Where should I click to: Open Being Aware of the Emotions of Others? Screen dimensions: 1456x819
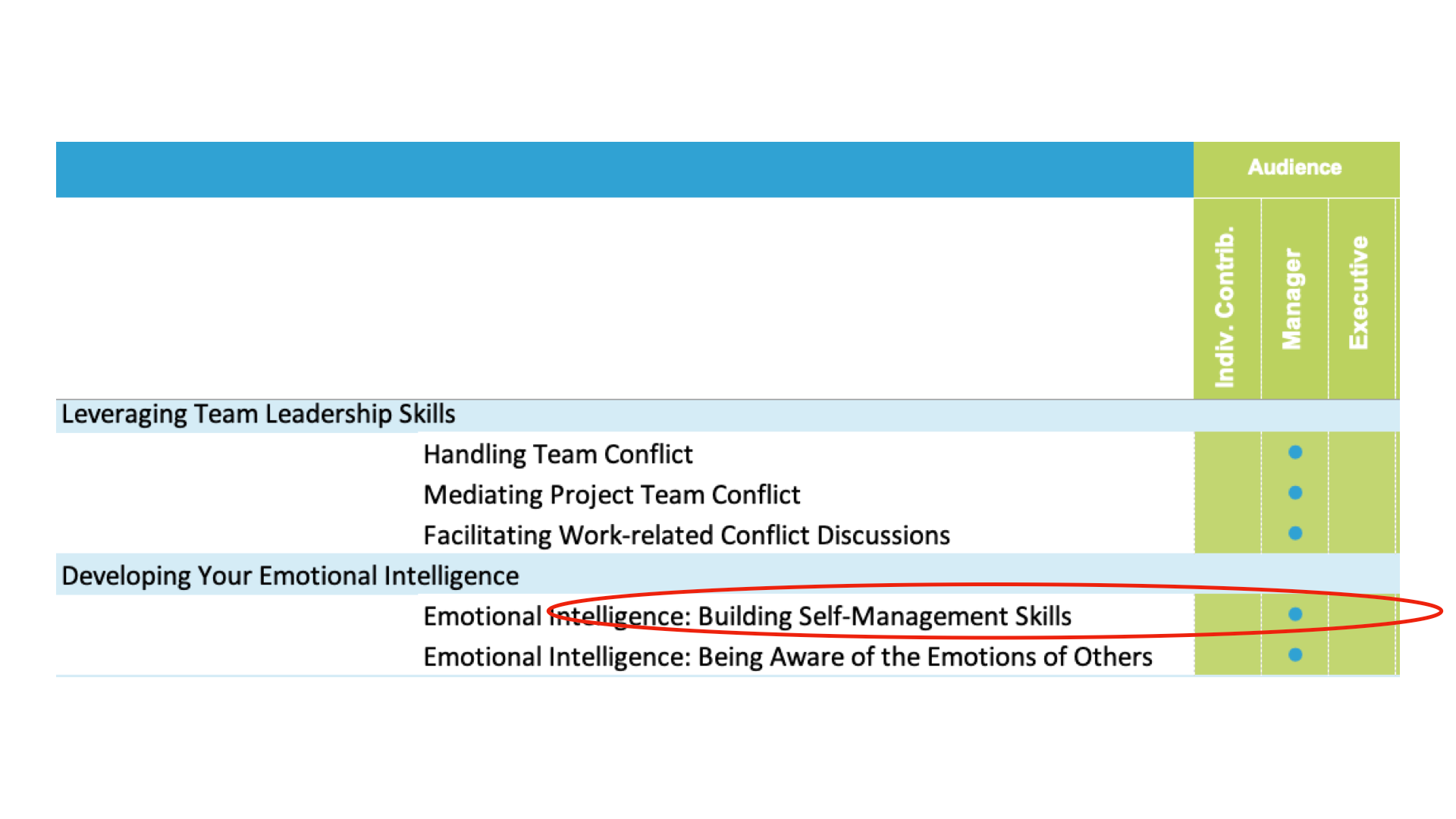pyautogui.click(x=788, y=657)
